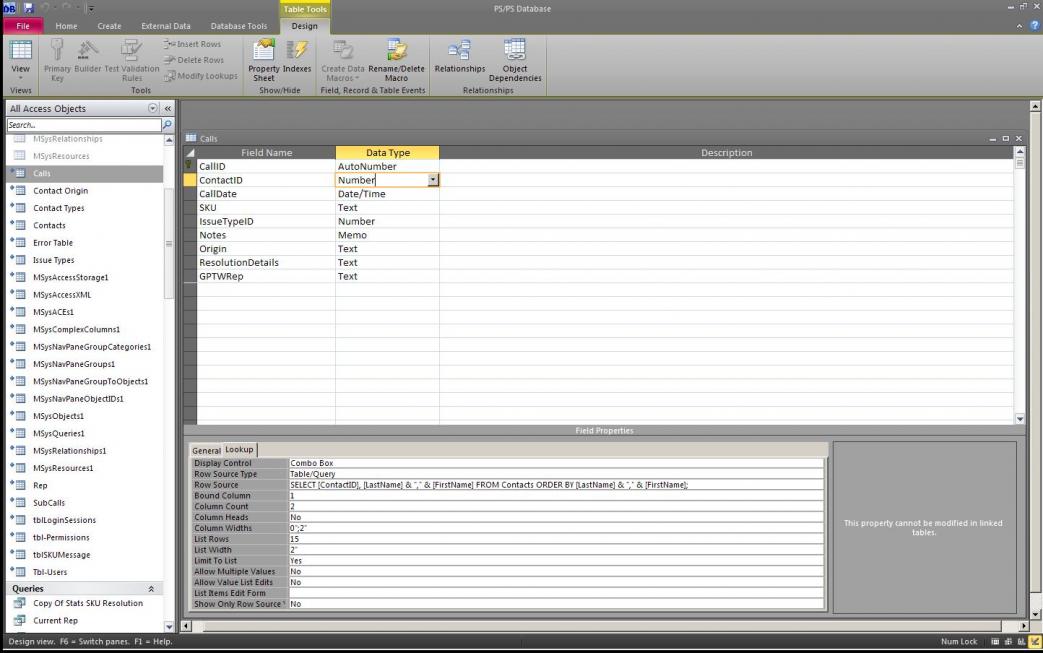Switch to the Create ribbon tab
1043x653 pixels.
click(x=109, y=26)
